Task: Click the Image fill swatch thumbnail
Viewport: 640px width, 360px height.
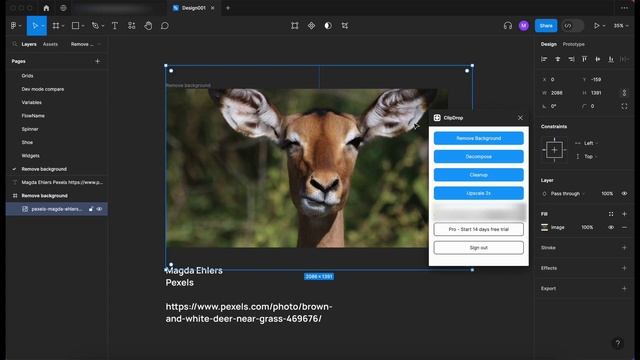Action: [544, 227]
